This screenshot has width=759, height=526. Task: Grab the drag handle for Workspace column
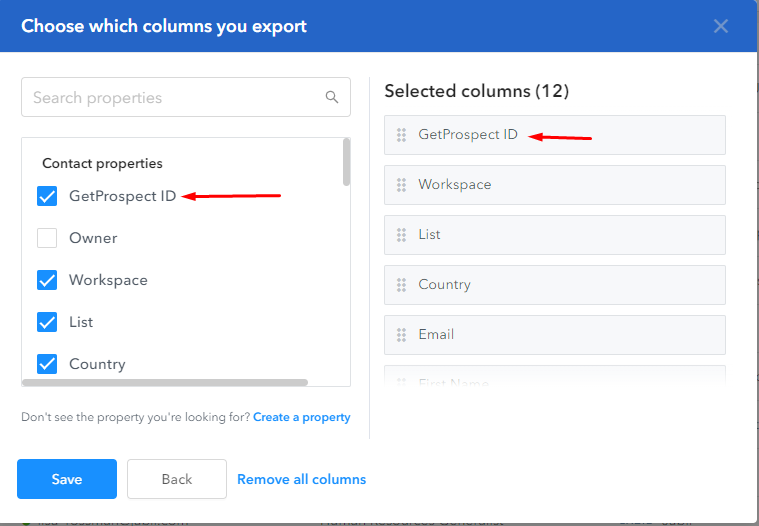[x=401, y=185]
